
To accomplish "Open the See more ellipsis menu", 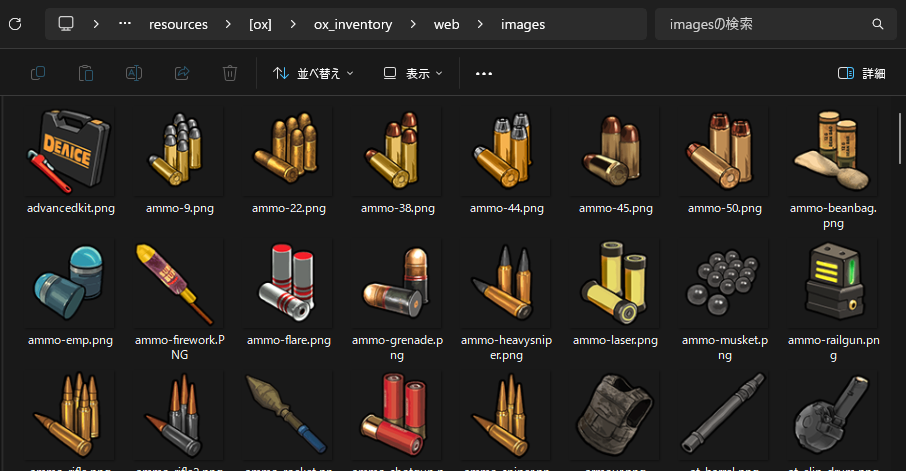I will (x=484, y=73).
